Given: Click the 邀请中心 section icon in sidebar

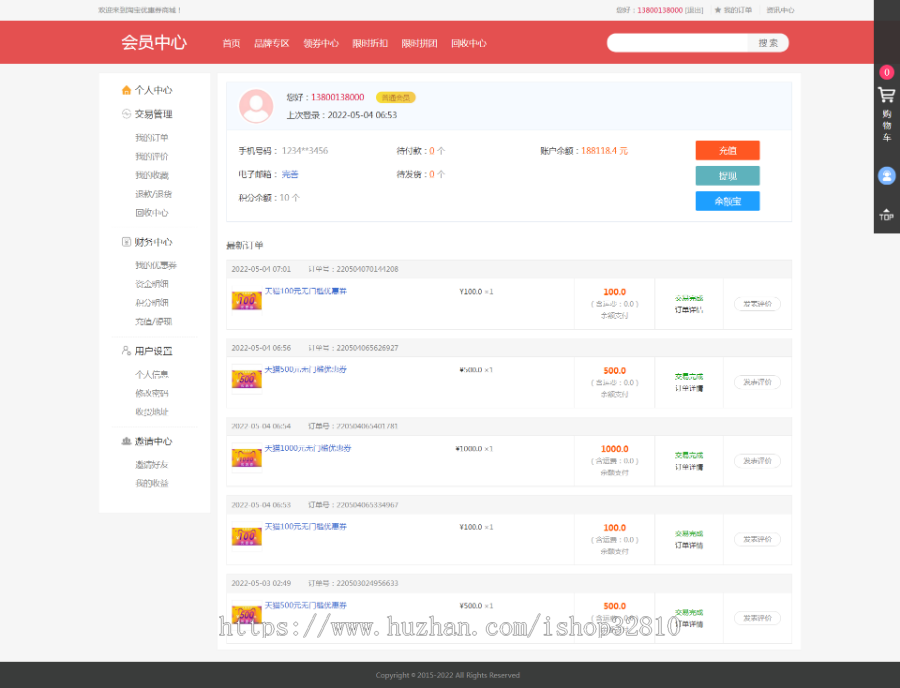Looking at the screenshot, I should [x=126, y=441].
